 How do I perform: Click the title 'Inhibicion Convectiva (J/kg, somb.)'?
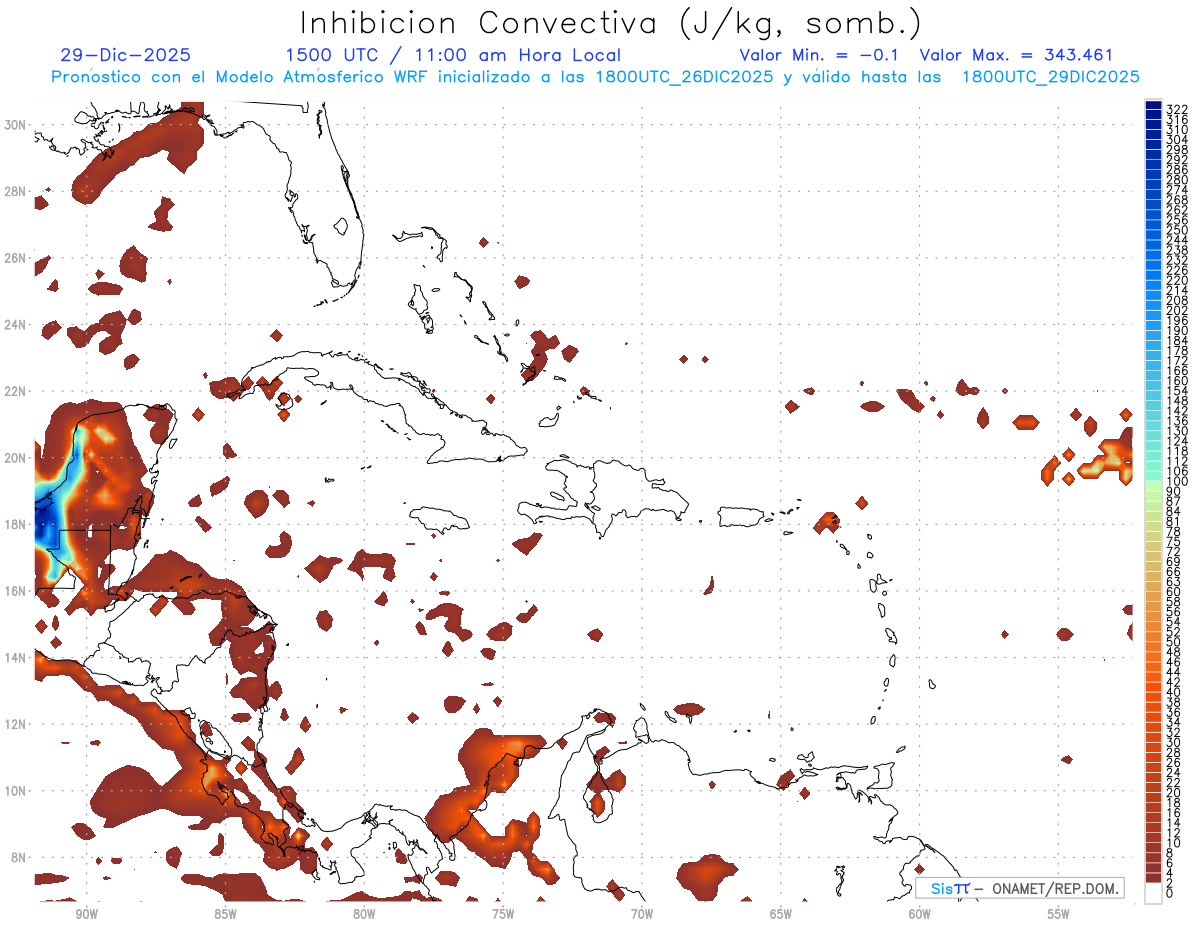(x=611, y=24)
